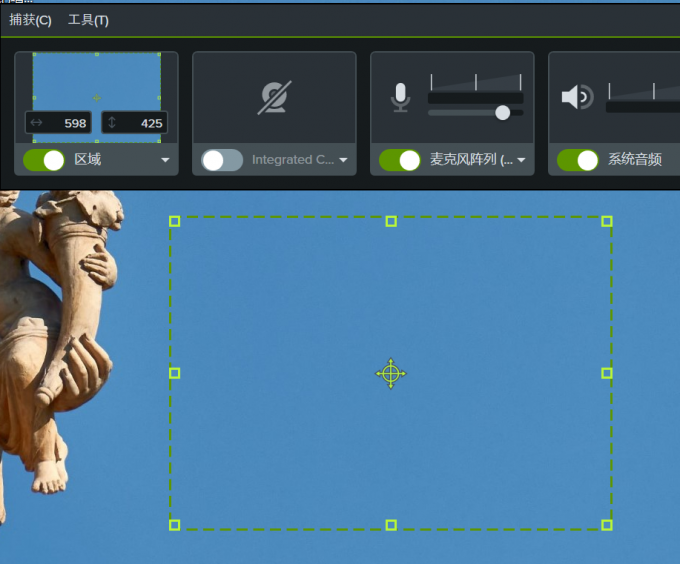Turn off the 麦克风阵列 microphone toggle

pos(400,160)
